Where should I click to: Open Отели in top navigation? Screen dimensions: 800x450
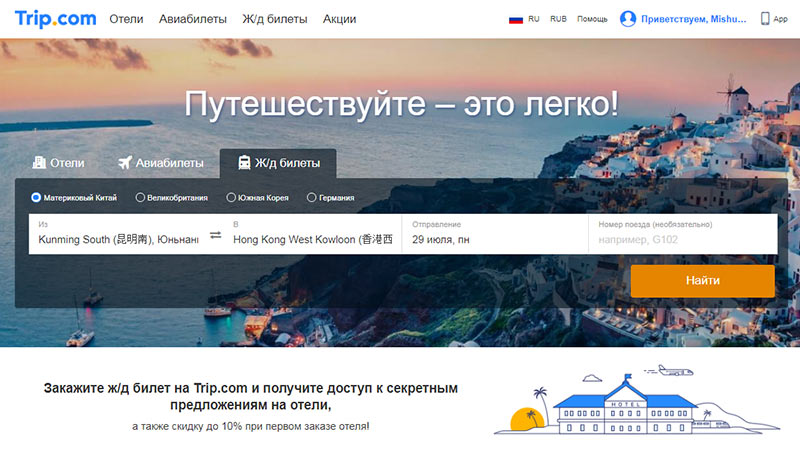126,19
